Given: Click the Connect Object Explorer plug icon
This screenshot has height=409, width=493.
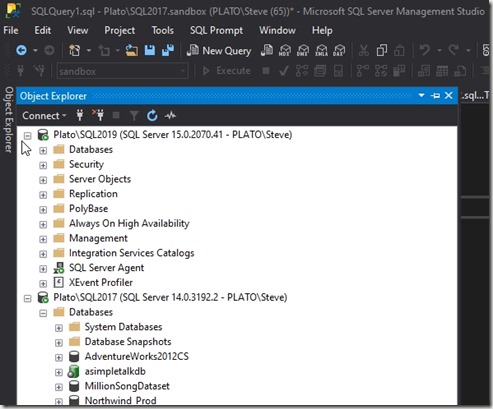Looking at the screenshot, I should click(80, 115).
